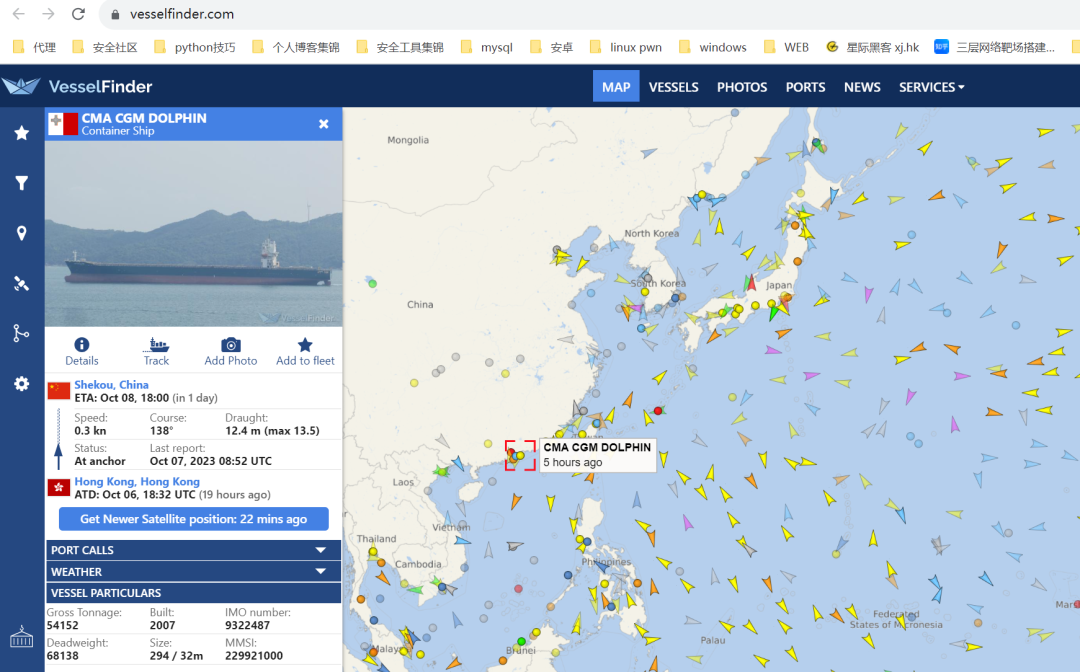
Task: Open the 安全社区 bookmark folder
Action: pos(105,47)
